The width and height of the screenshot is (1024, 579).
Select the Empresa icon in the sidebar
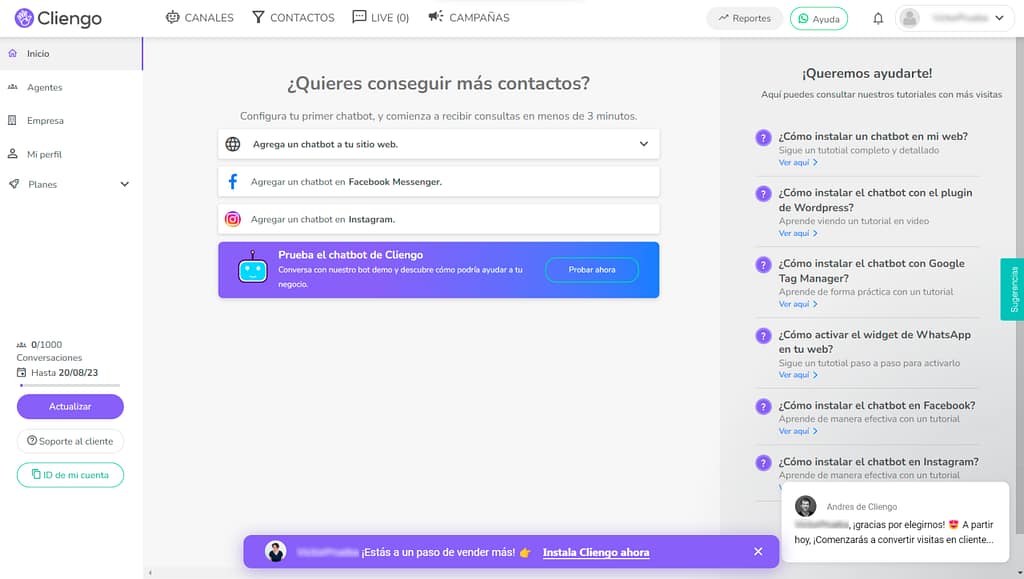[14, 120]
